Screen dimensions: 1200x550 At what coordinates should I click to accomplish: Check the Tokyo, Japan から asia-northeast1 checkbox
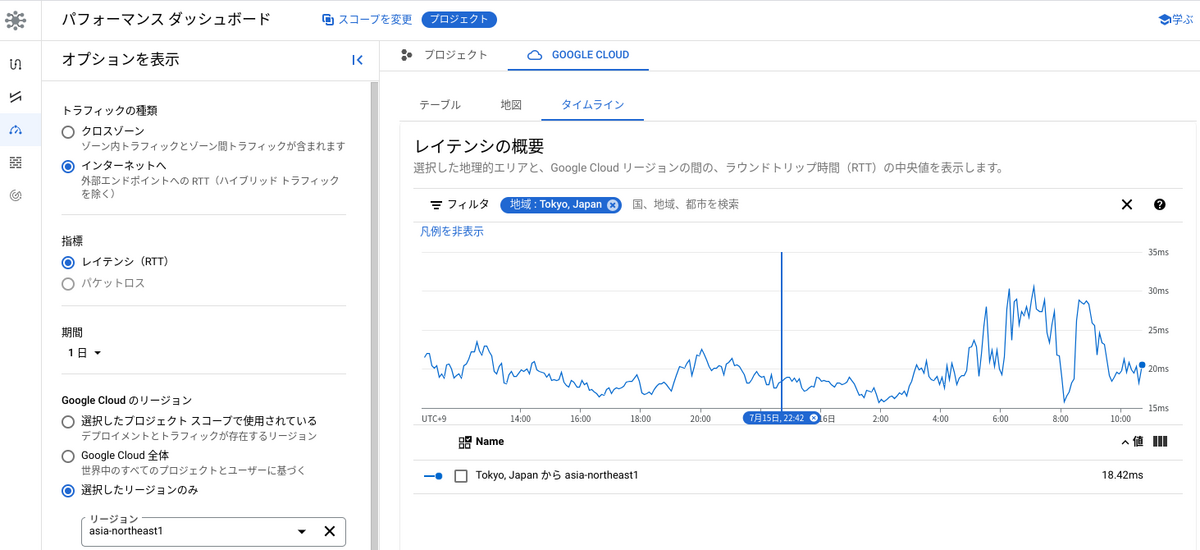(461, 476)
